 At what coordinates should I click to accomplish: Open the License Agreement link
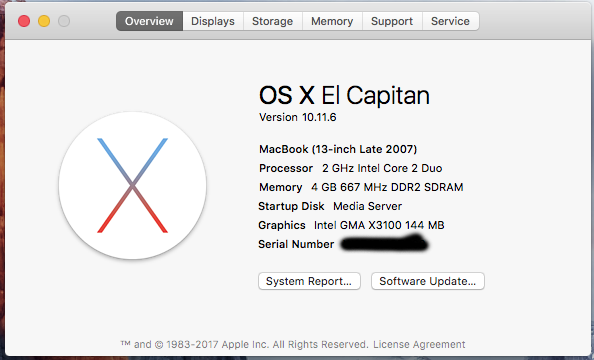tap(419, 344)
